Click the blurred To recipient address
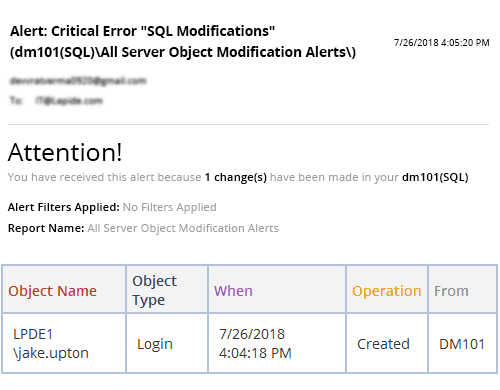 click(x=69, y=101)
